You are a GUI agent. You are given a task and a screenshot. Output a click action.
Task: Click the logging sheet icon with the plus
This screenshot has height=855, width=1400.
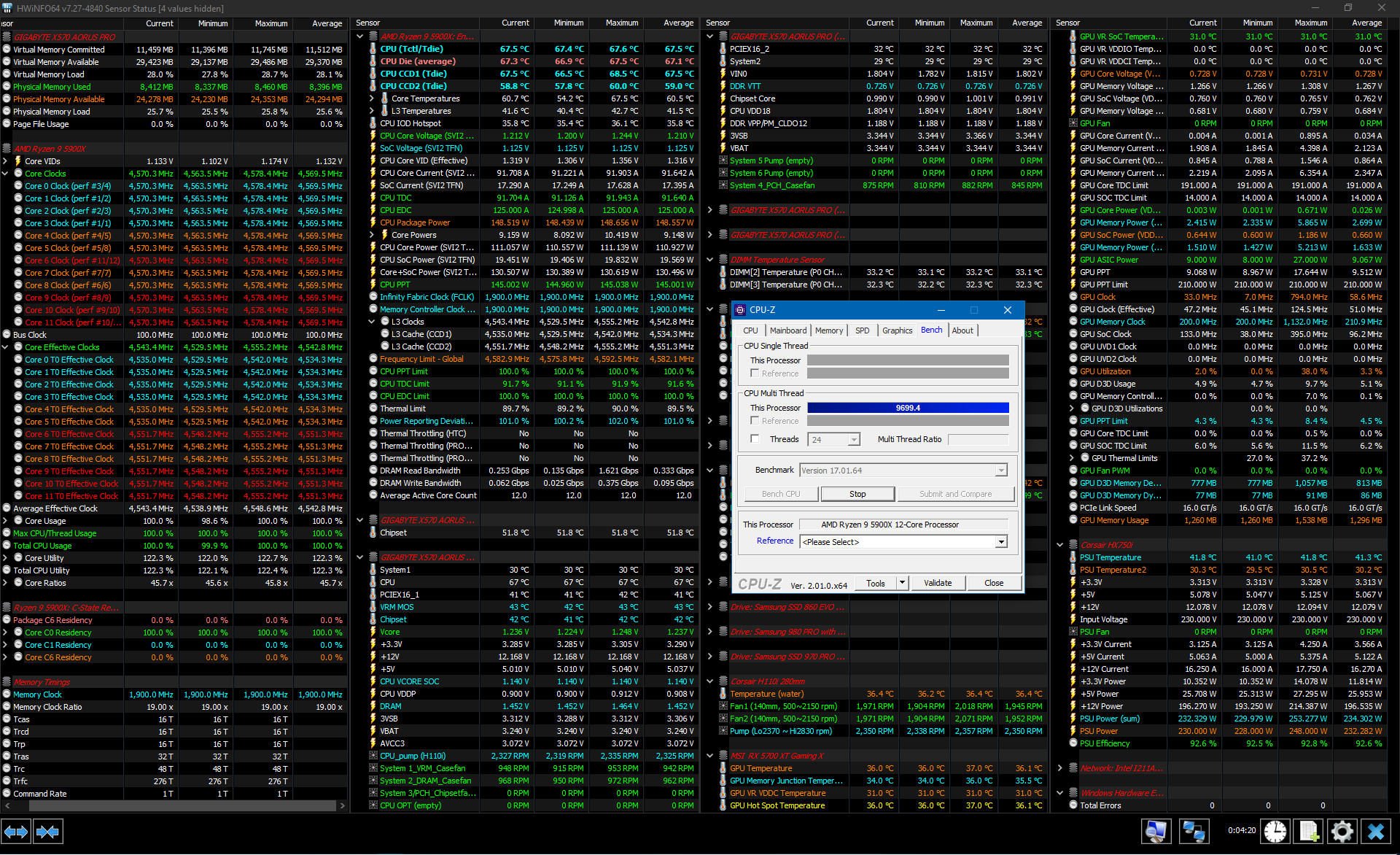tap(1309, 832)
